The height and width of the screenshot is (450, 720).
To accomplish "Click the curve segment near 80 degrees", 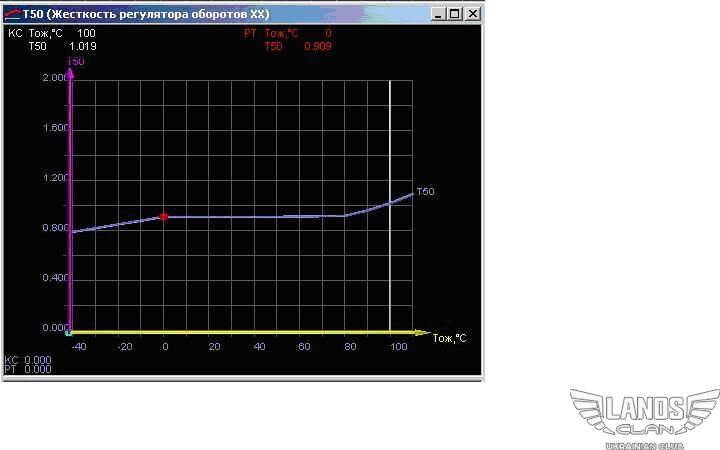I will point(344,215).
